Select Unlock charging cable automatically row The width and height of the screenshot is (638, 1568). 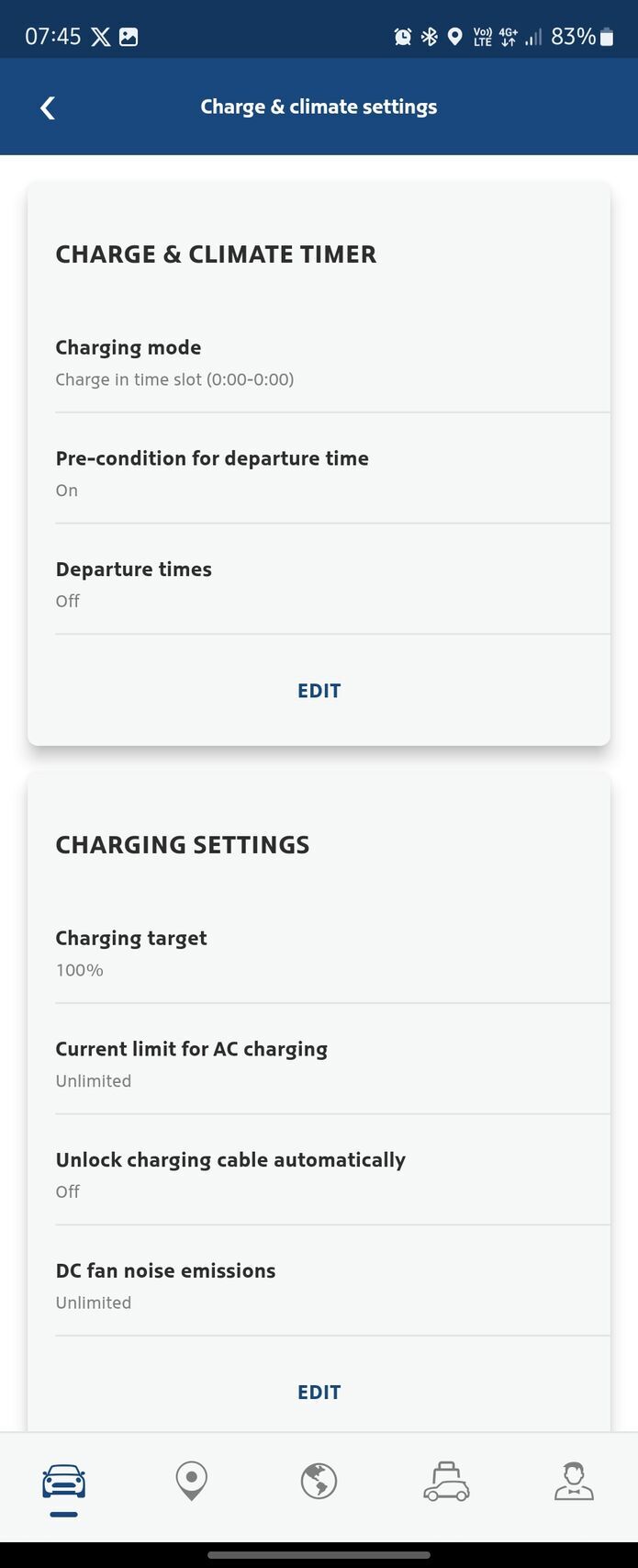319,1175
